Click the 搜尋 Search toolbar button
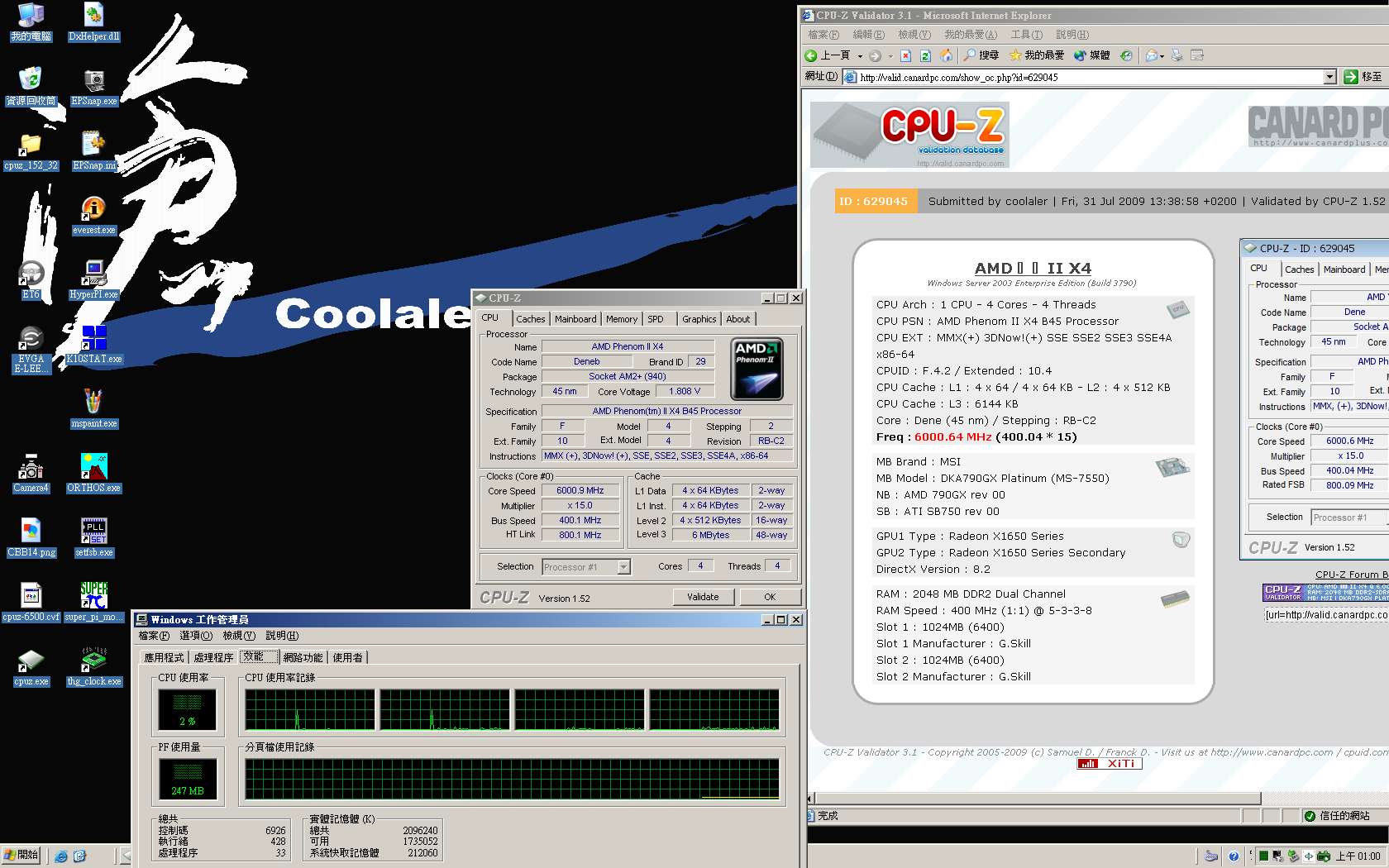Image resolution: width=1389 pixels, height=868 pixels. pos(981,55)
